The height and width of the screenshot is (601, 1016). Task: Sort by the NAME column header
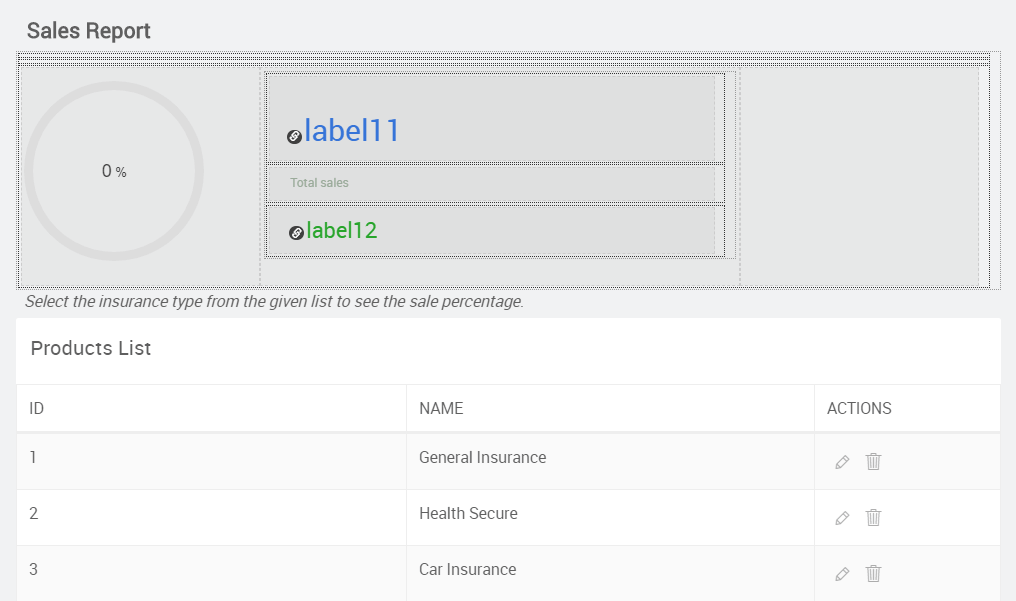pyautogui.click(x=441, y=409)
